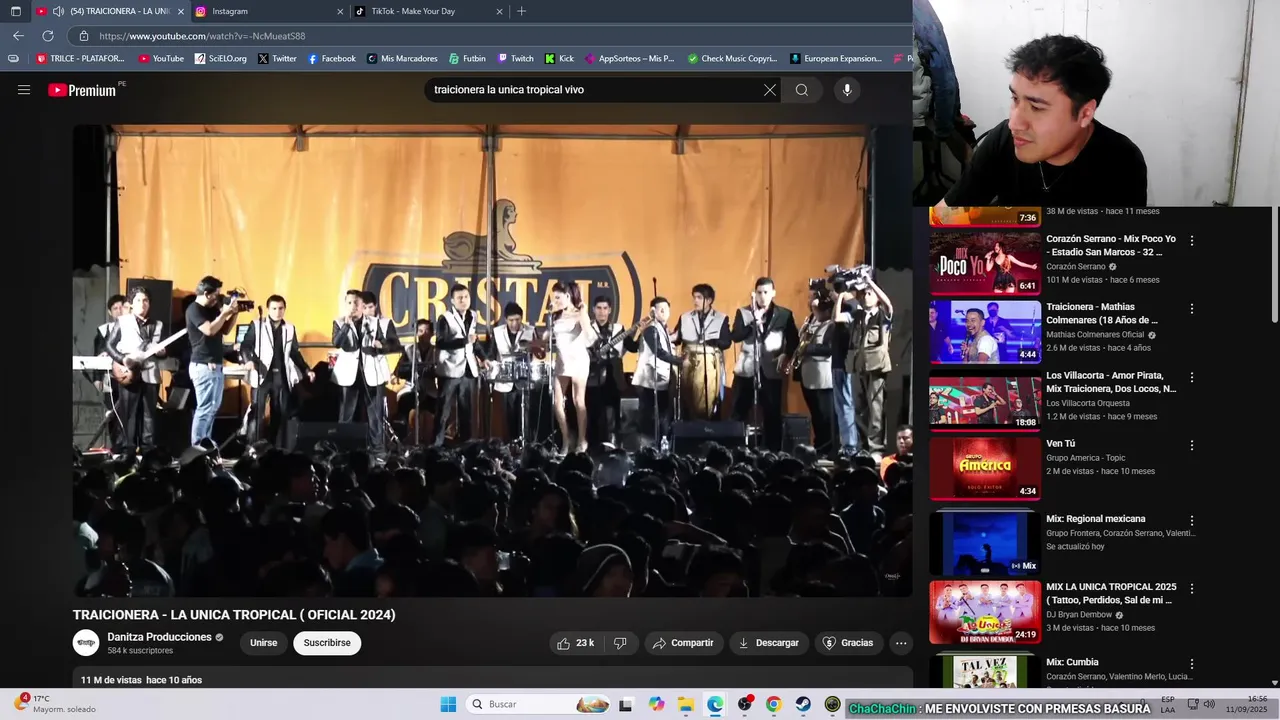This screenshot has height=720, width=1280.
Task: Open Steam from the taskbar
Action: pos(803,704)
